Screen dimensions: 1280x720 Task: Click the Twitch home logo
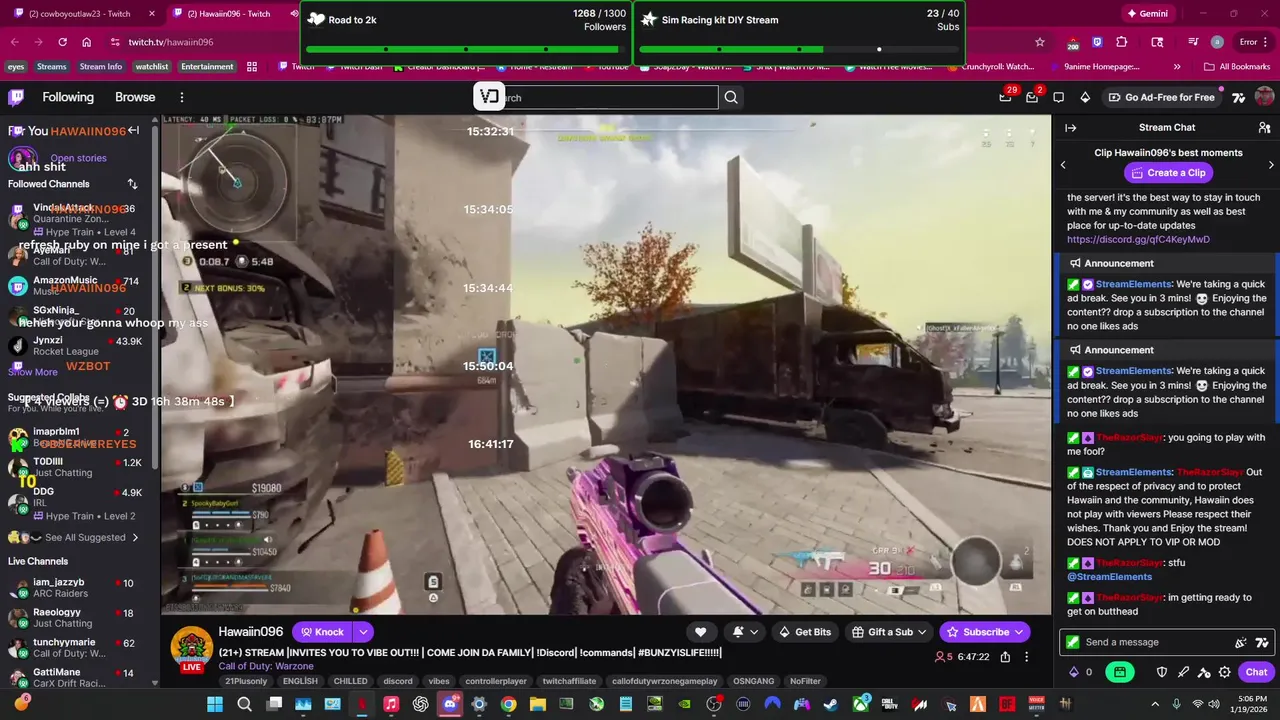(x=16, y=97)
